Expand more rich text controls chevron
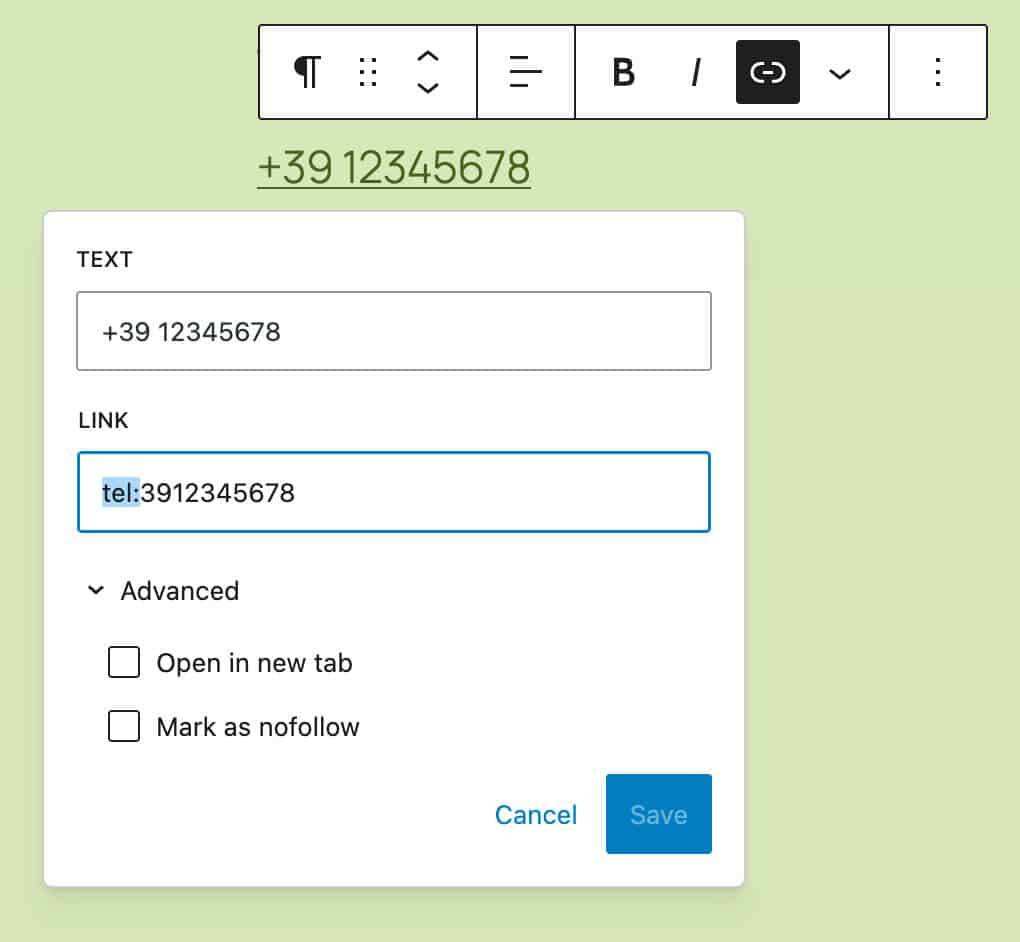 [x=840, y=72]
